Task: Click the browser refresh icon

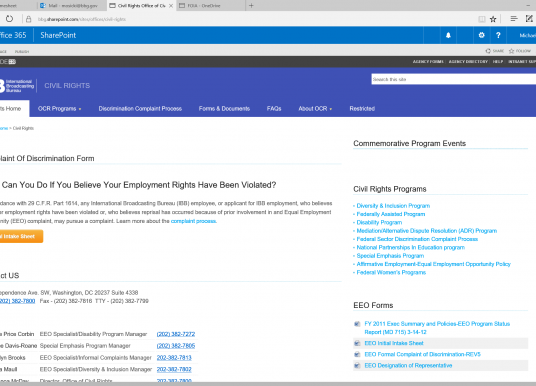Action: click(x=9, y=19)
